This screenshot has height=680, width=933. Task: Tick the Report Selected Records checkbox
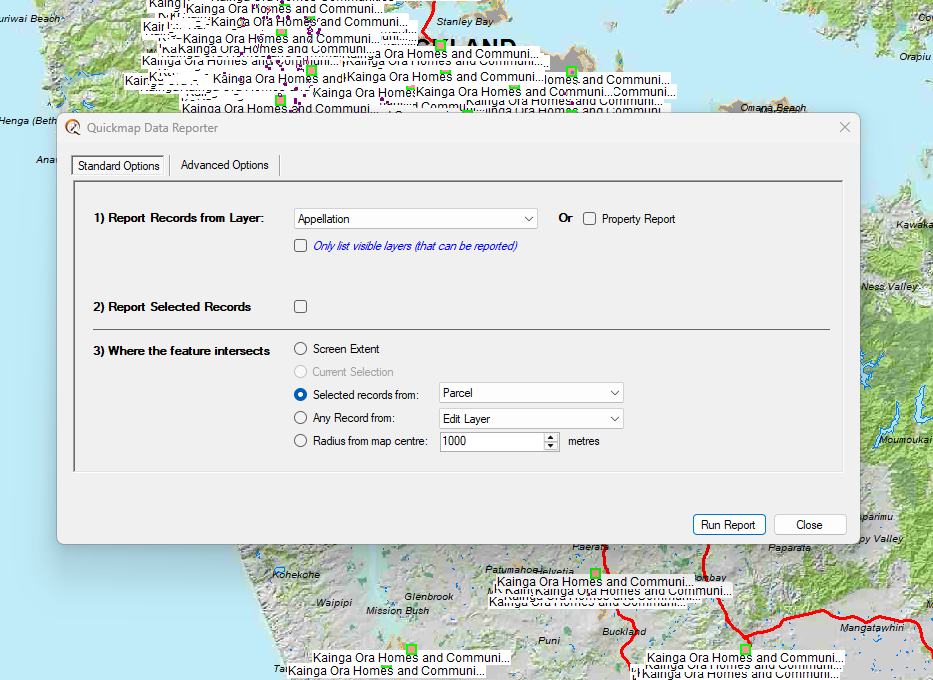301,307
